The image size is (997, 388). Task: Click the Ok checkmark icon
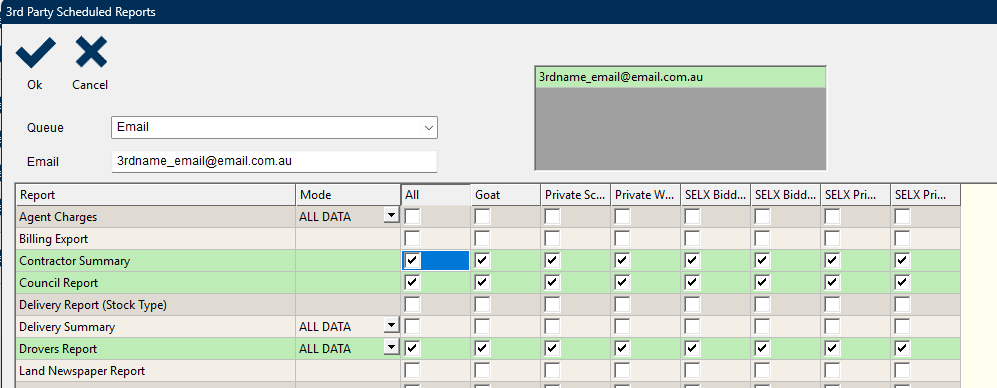pos(36,52)
